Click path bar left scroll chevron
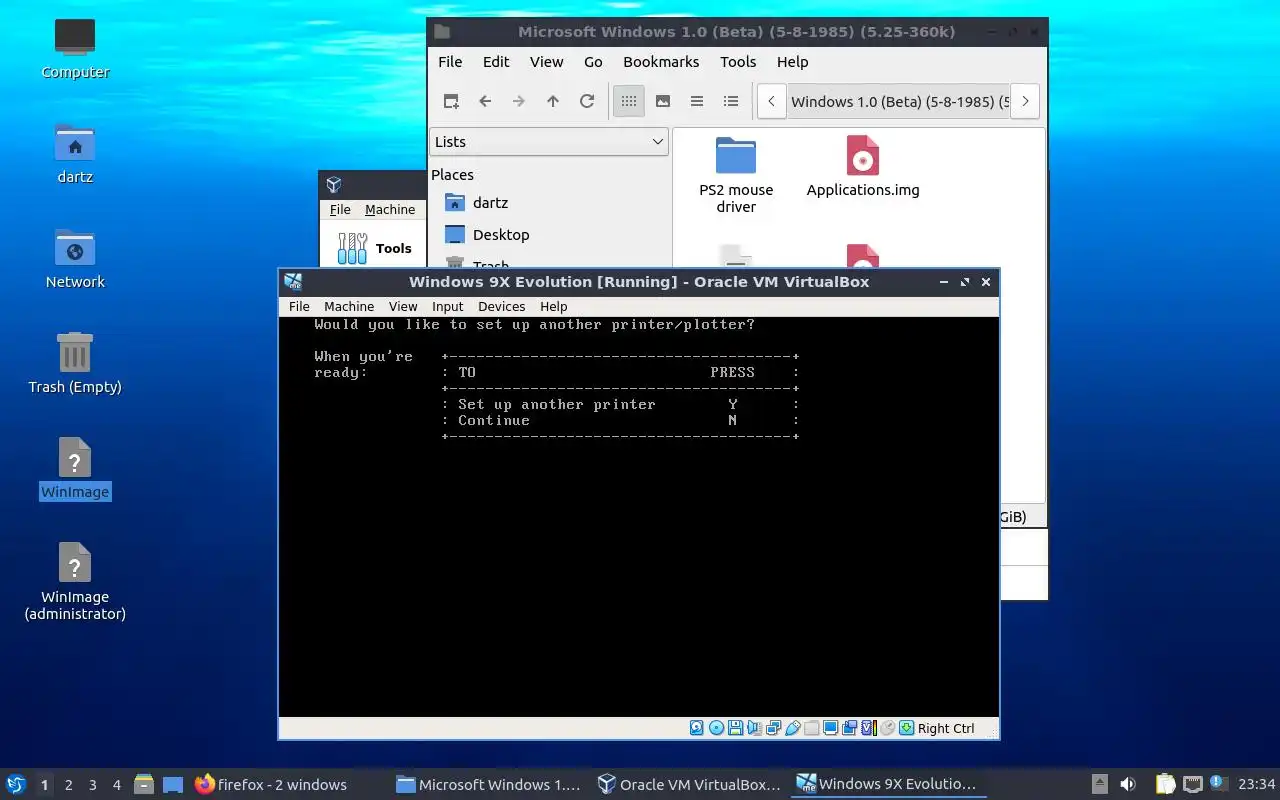The height and width of the screenshot is (800, 1280). [x=772, y=101]
